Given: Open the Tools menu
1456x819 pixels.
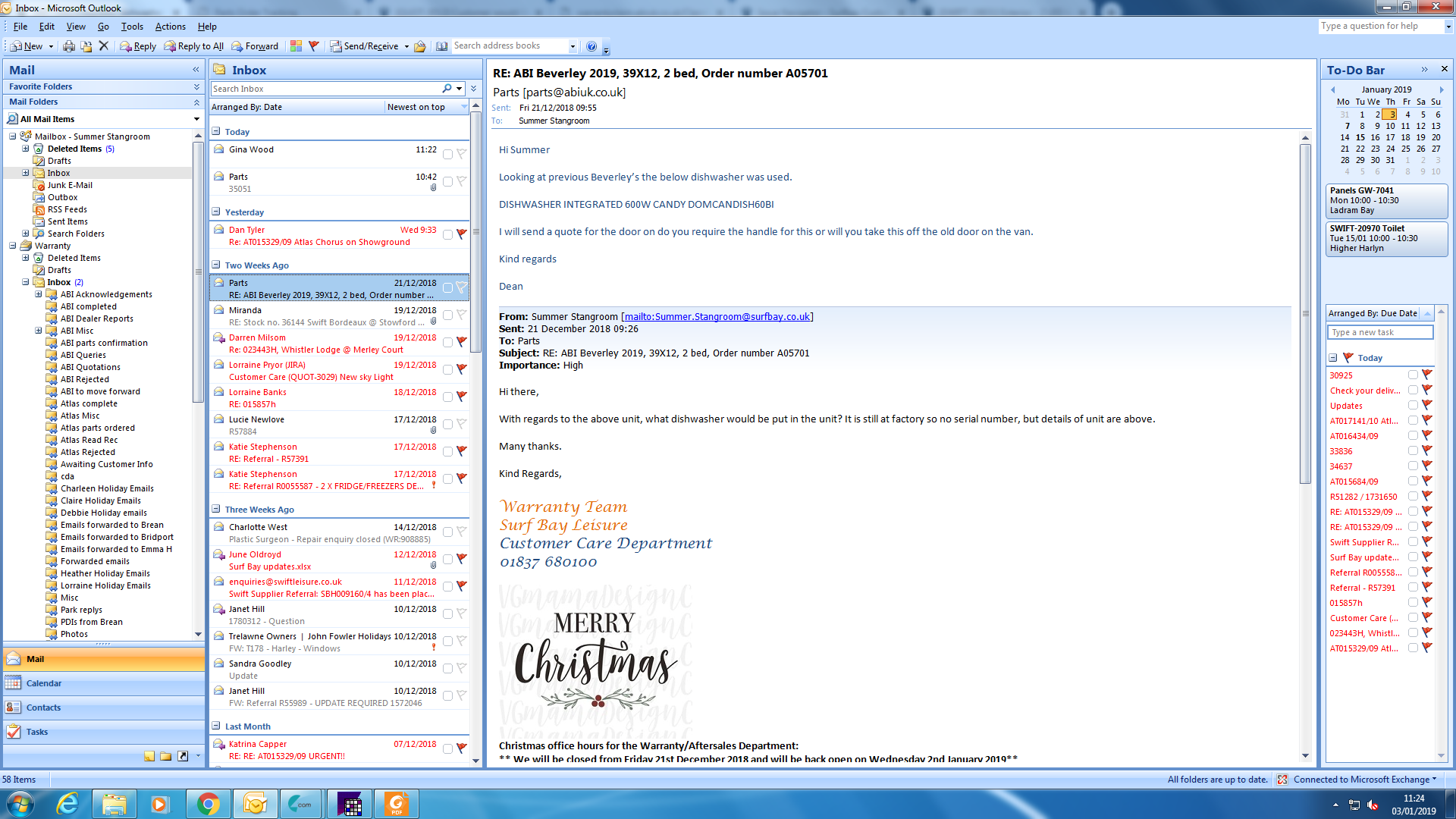Looking at the screenshot, I should coord(132,27).
